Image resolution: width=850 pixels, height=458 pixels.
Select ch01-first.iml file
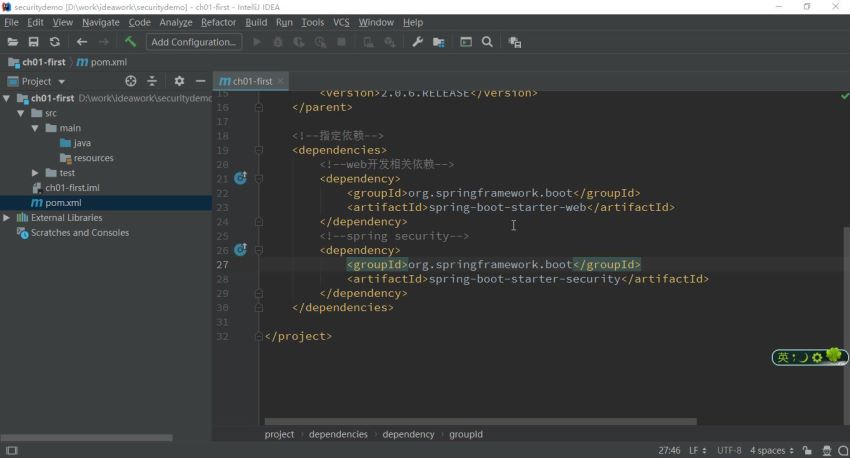pyautogui.click(x=66, y=188)
